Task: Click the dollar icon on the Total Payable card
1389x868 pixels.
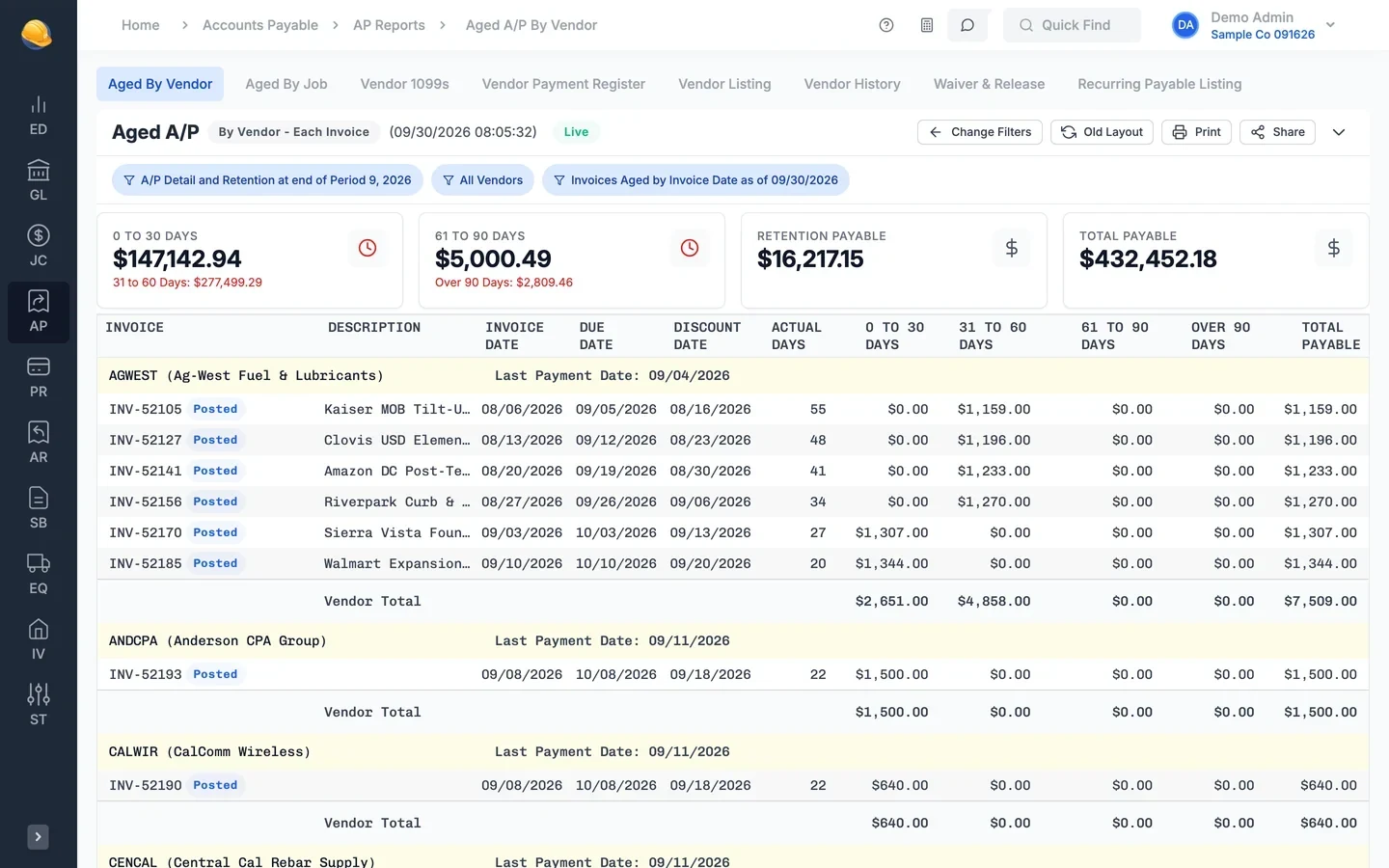Action: click(1334, 248)
